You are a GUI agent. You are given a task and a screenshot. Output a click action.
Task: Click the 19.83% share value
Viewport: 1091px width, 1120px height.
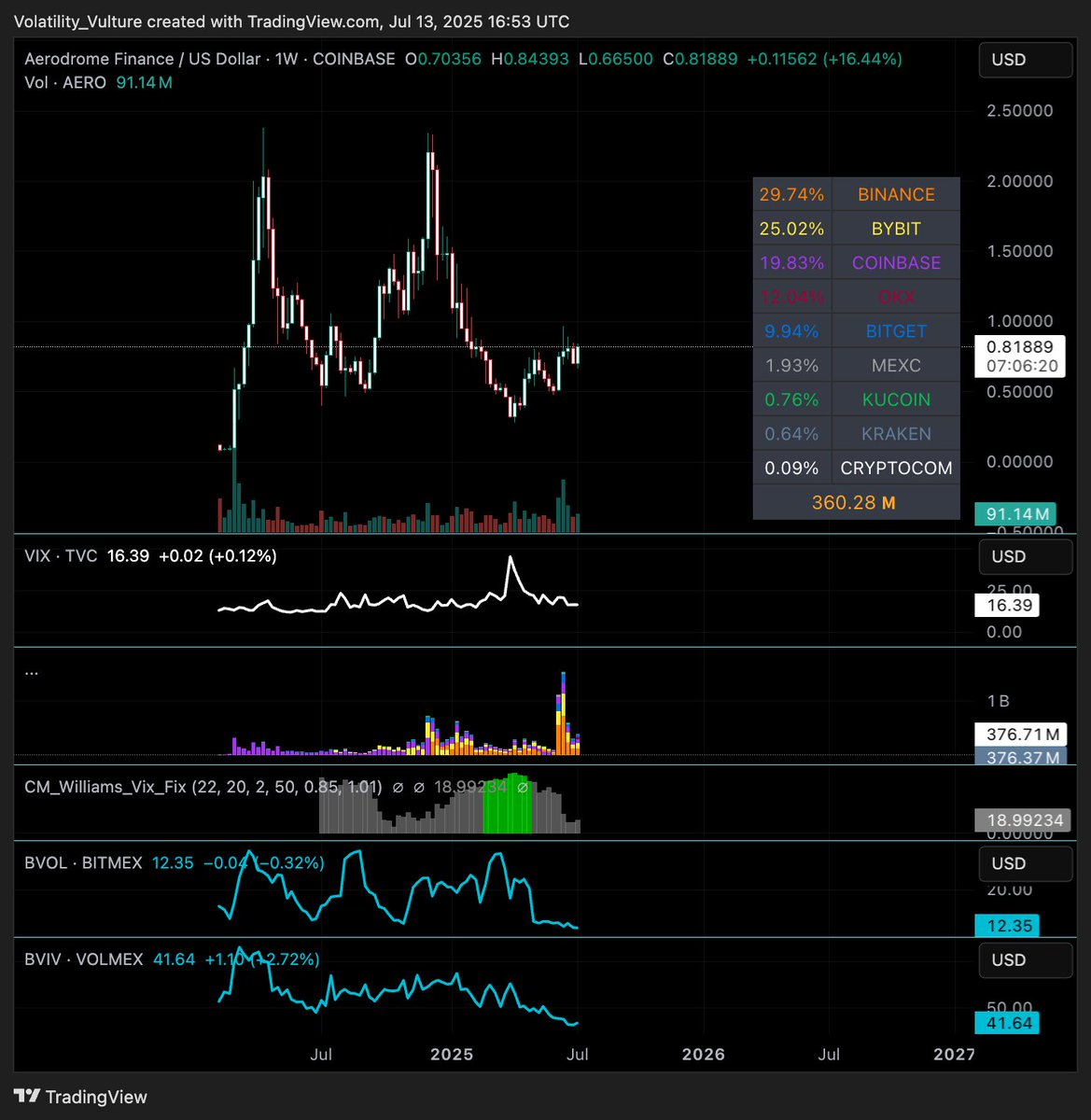coord(791,263)
